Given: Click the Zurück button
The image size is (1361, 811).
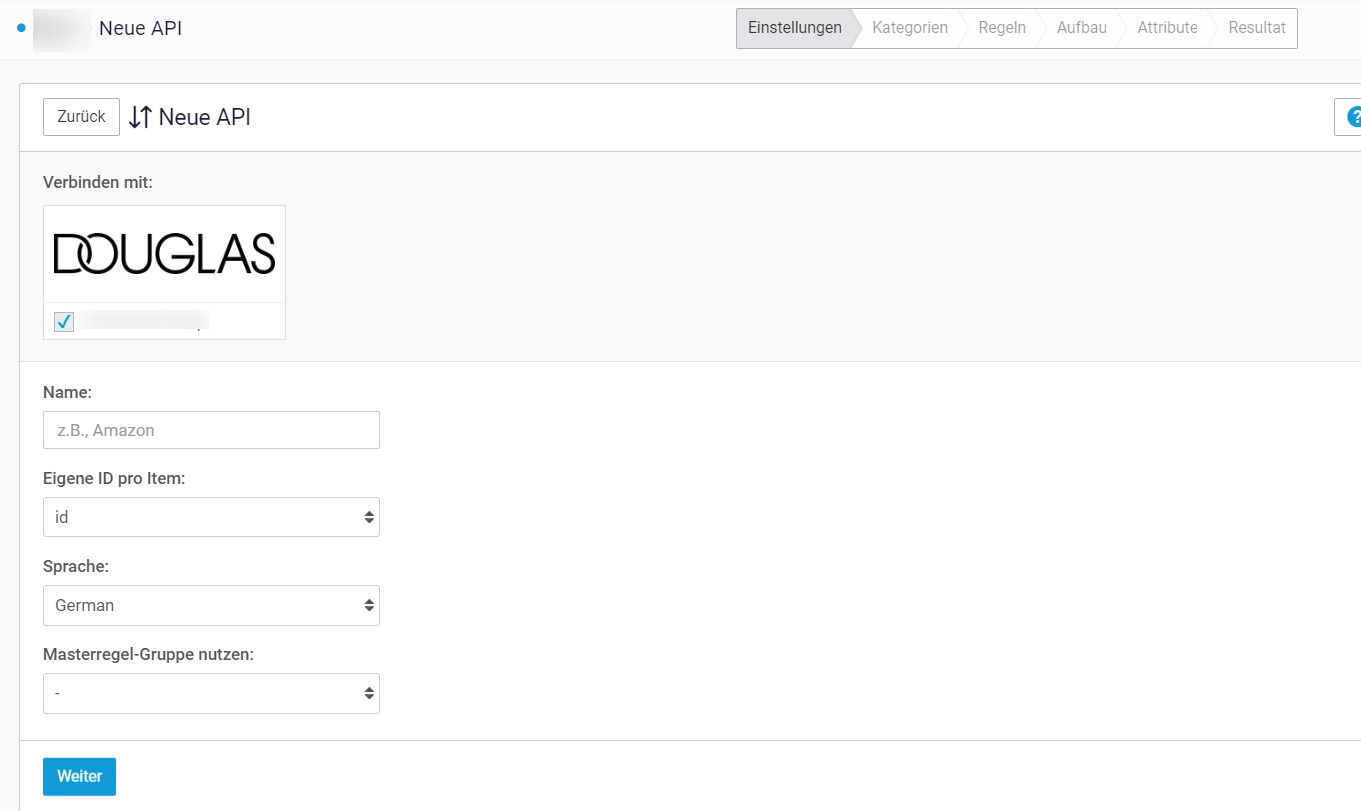Looking at the screenshot, I should pos(81,117).
